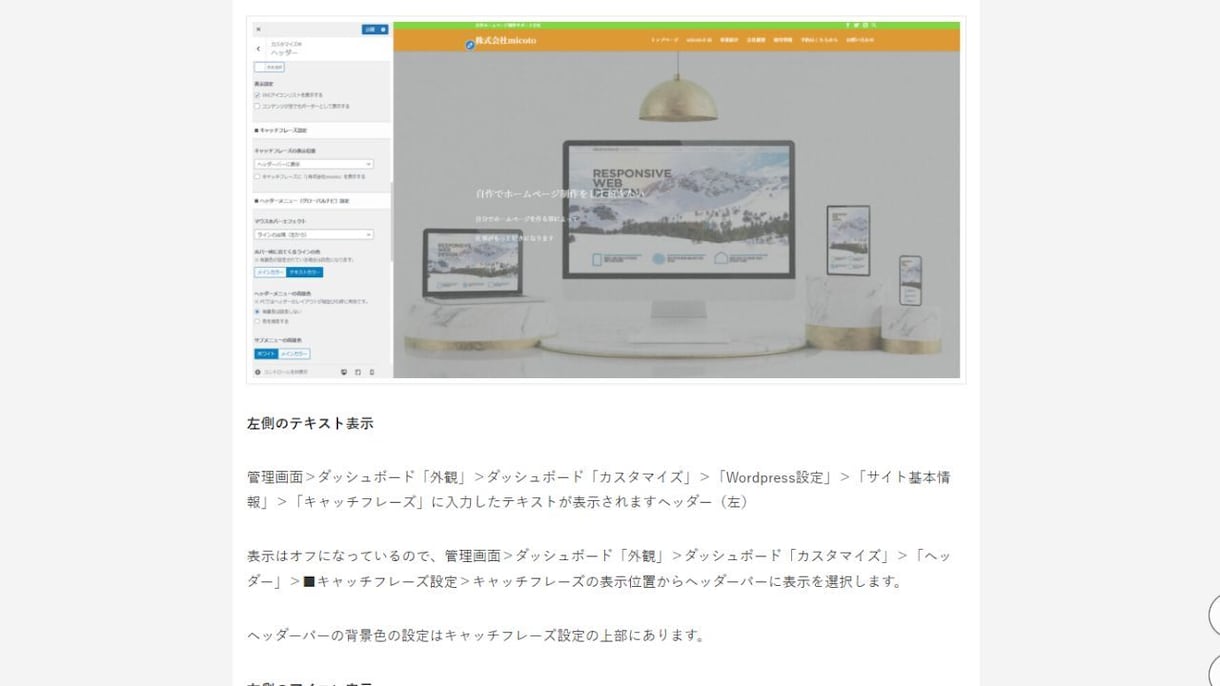This screenshot has width=1220, height=686.
Task: Tick the checkbox below the ヘッダーバーに表示 dropdown
Action: click(x=257, y=177)
